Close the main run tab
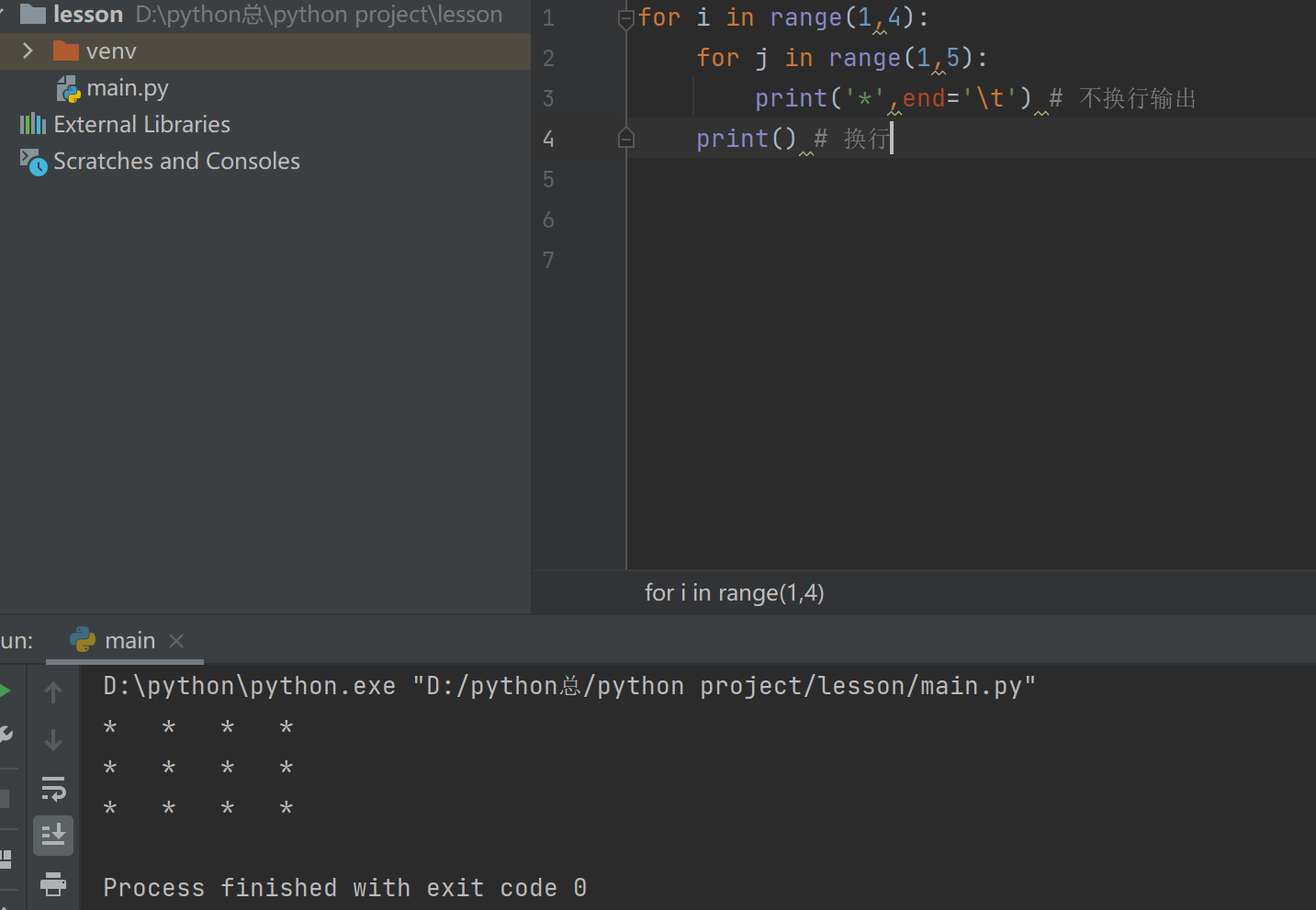1316x910 pixels. 177,641
